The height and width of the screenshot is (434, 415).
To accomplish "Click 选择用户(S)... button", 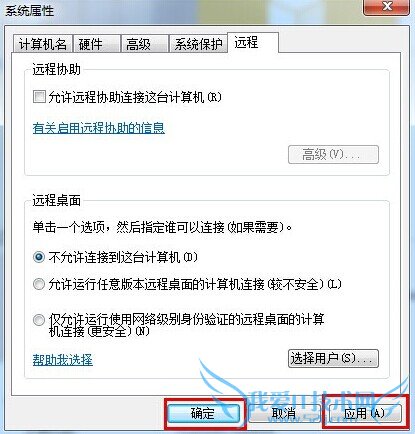I will tap(333, 359).
